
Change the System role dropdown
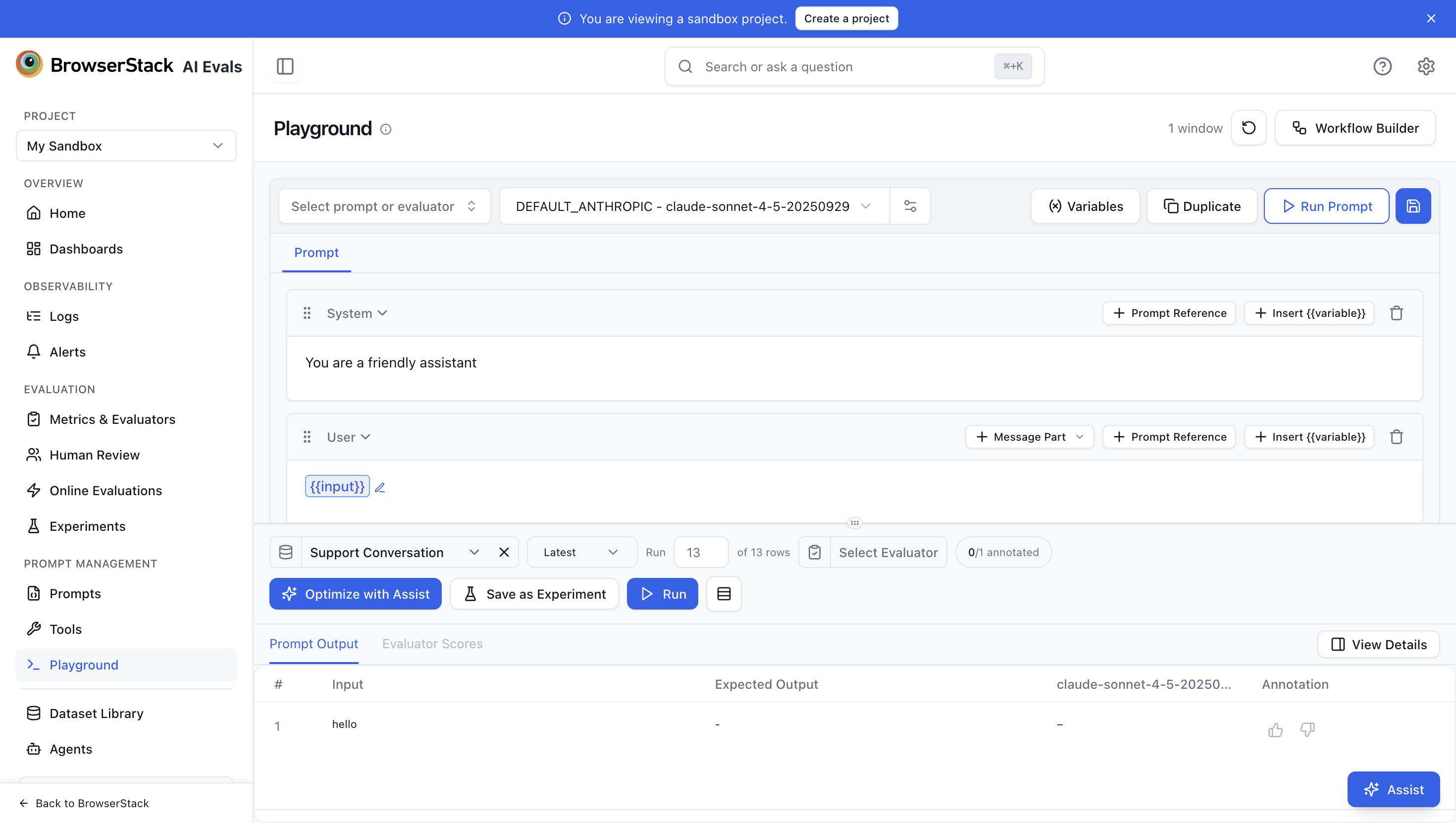tap(357, 313)
